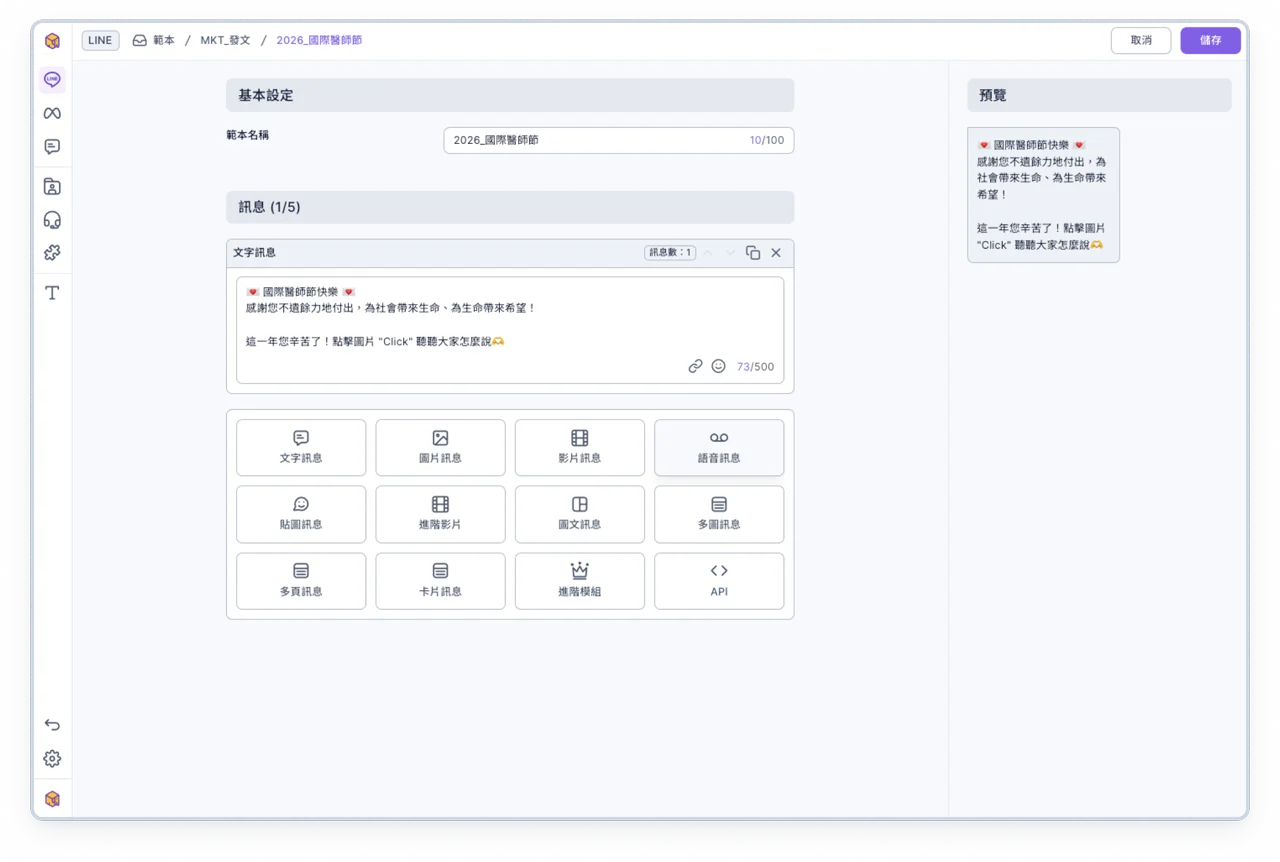Open the Meta infinity icon in sidebar
Viewport: 1280px width, 862px height.
coord(52,113)
